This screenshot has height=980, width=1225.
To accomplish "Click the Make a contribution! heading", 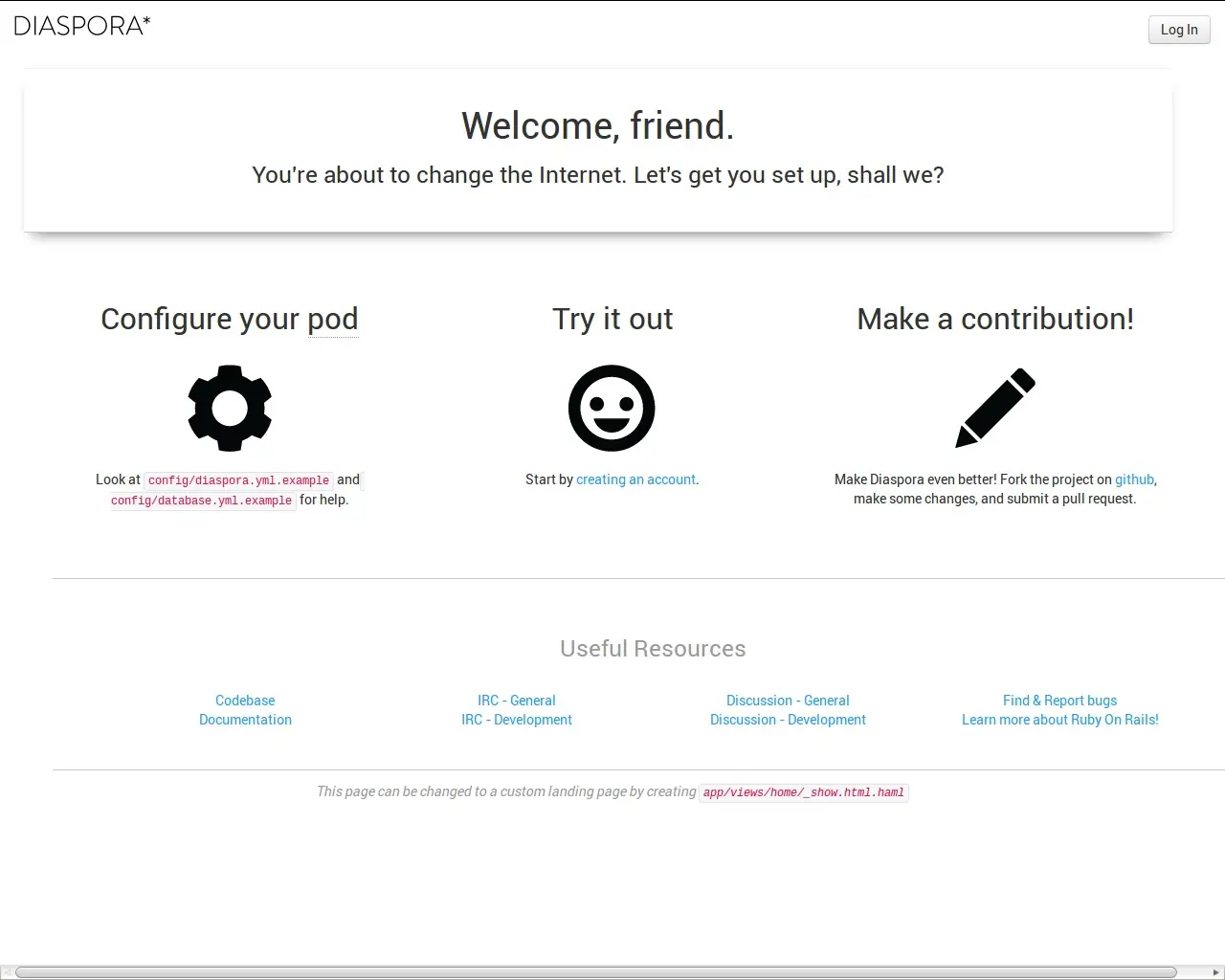I will (x=995, y=319).
